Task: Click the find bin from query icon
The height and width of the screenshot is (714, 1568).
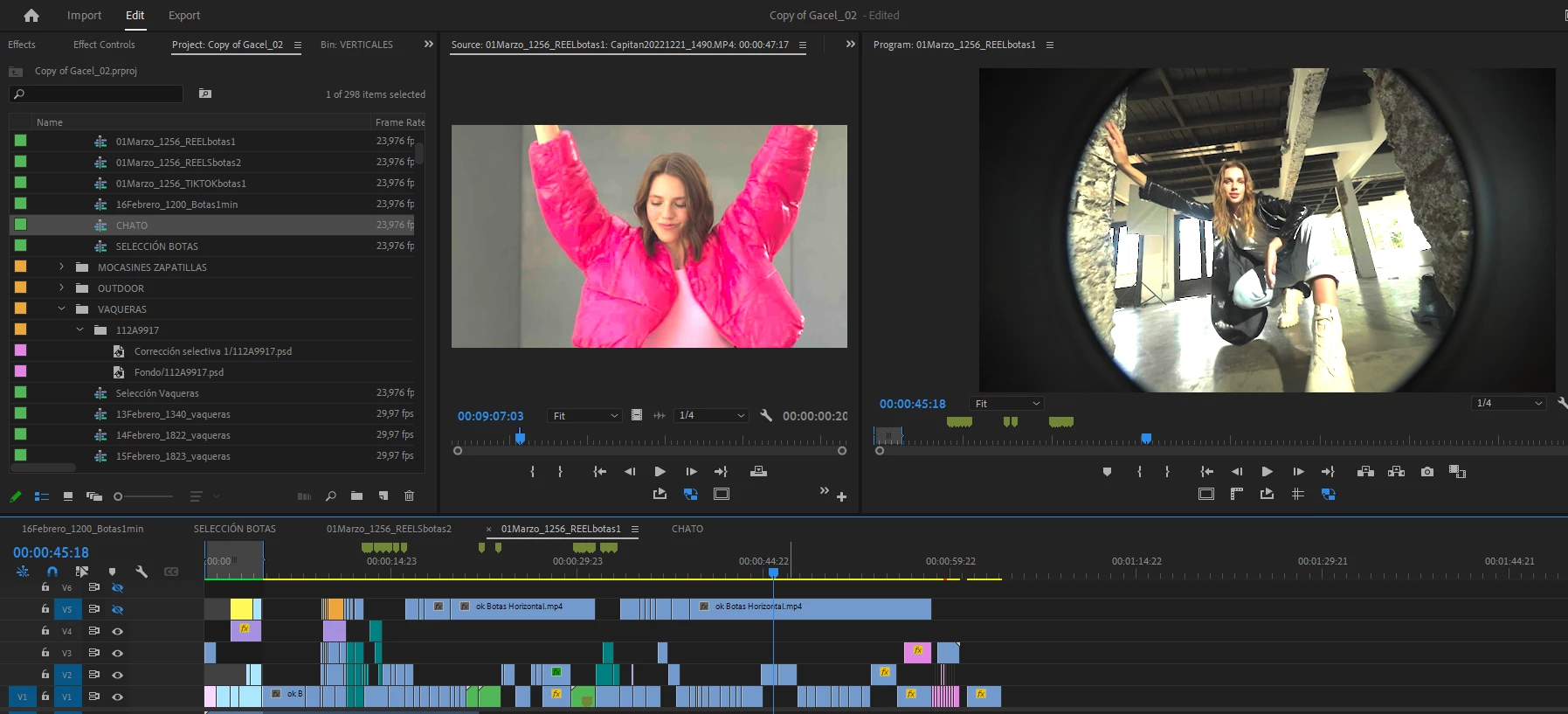Action: pyautogui.click(x=205, y=94)
